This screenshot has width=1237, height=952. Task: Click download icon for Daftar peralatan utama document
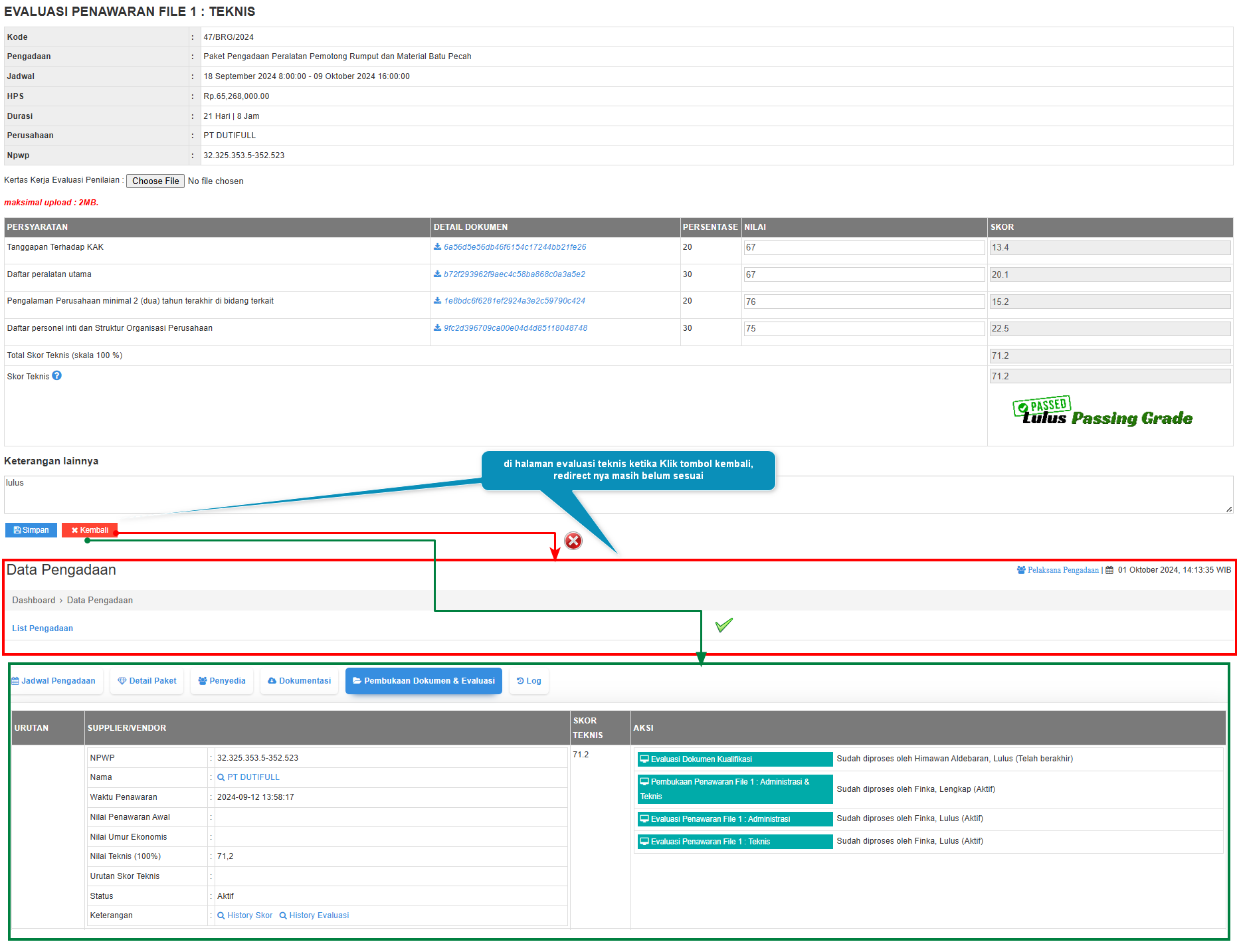(x=437, y=274)
